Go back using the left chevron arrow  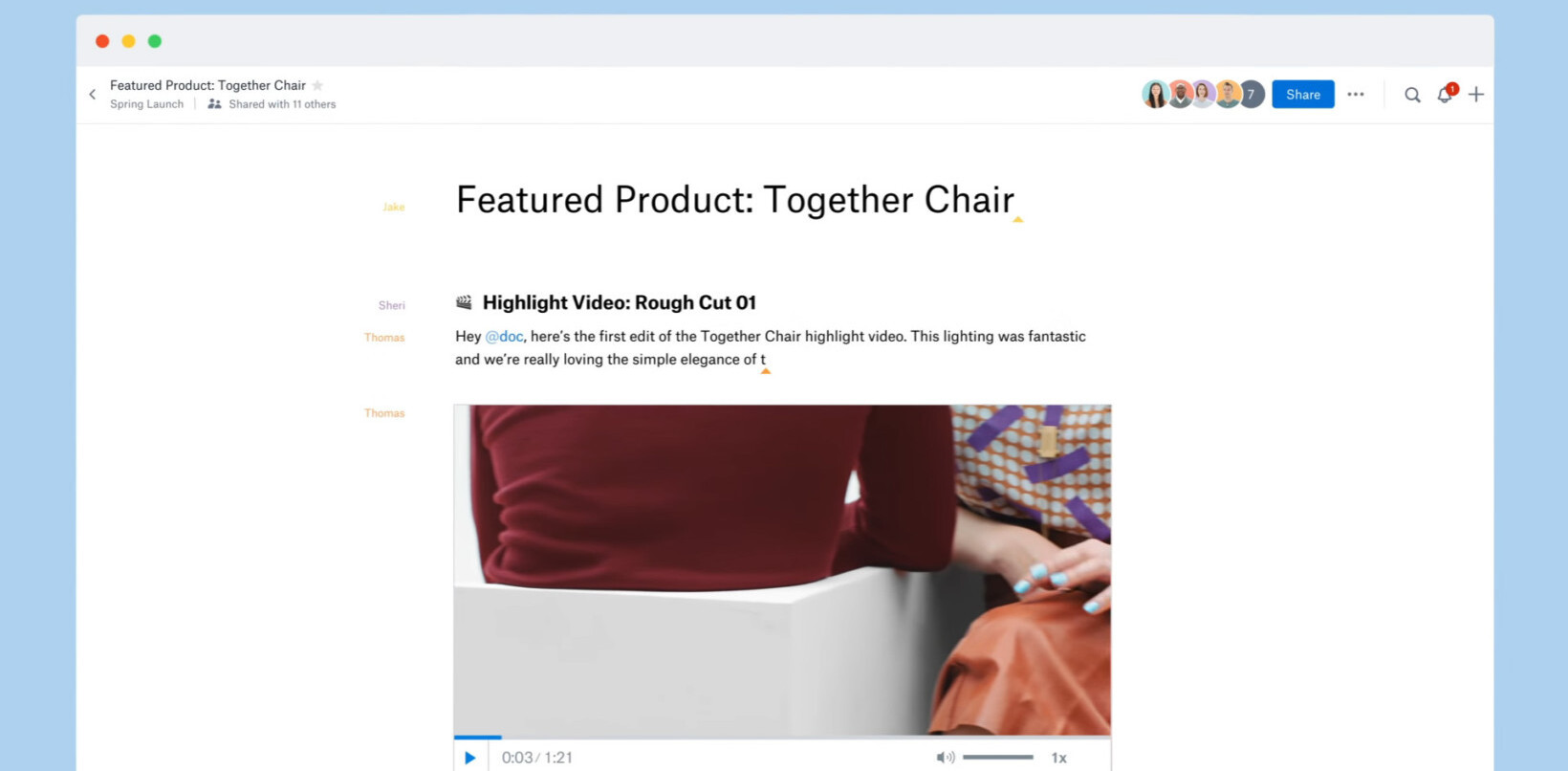(x=93, y=94)
